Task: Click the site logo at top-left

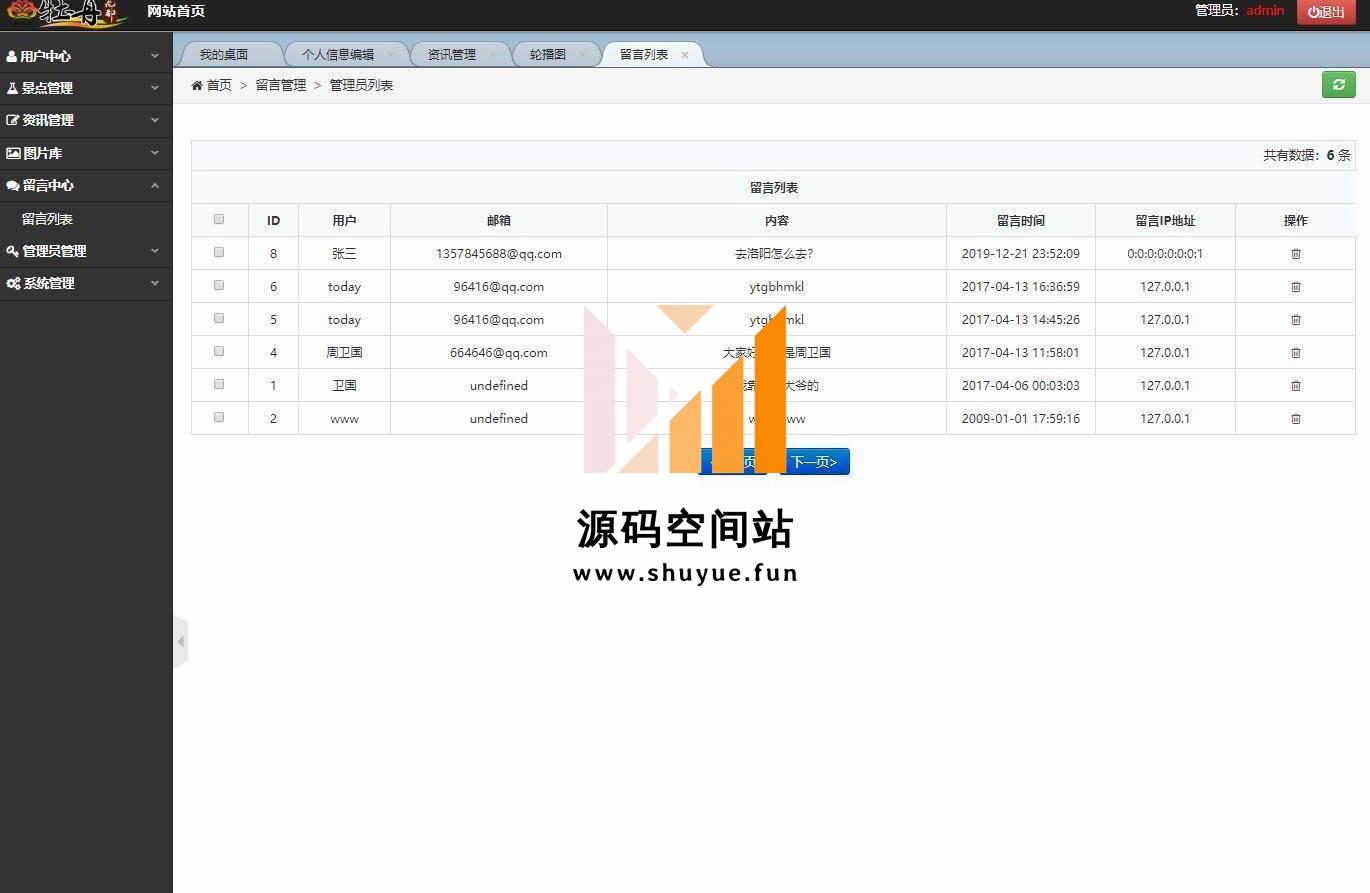Action: point(67,14)
